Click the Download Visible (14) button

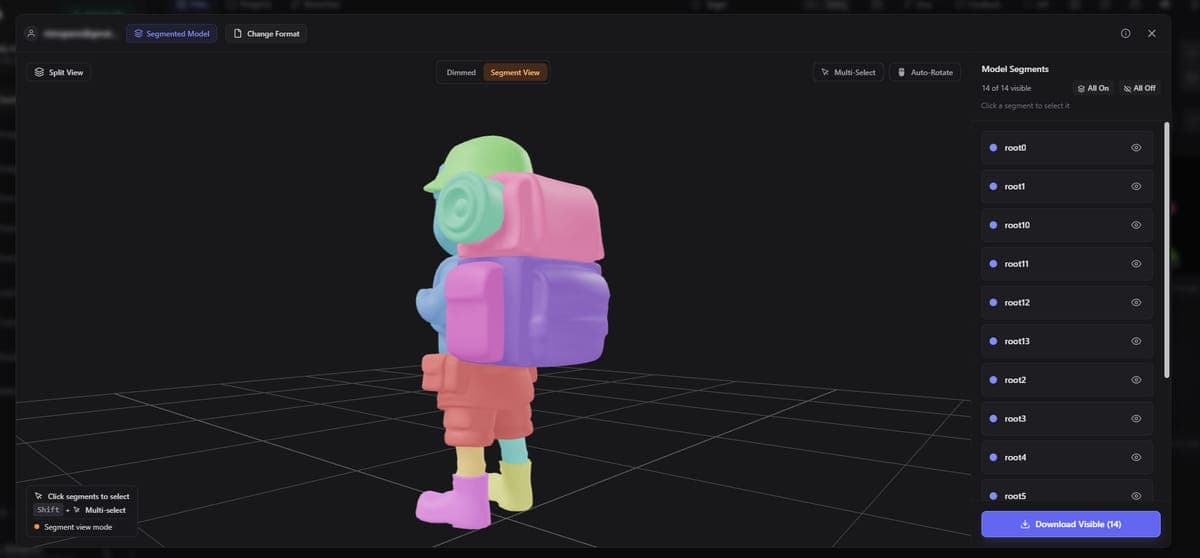(1071, 524)
